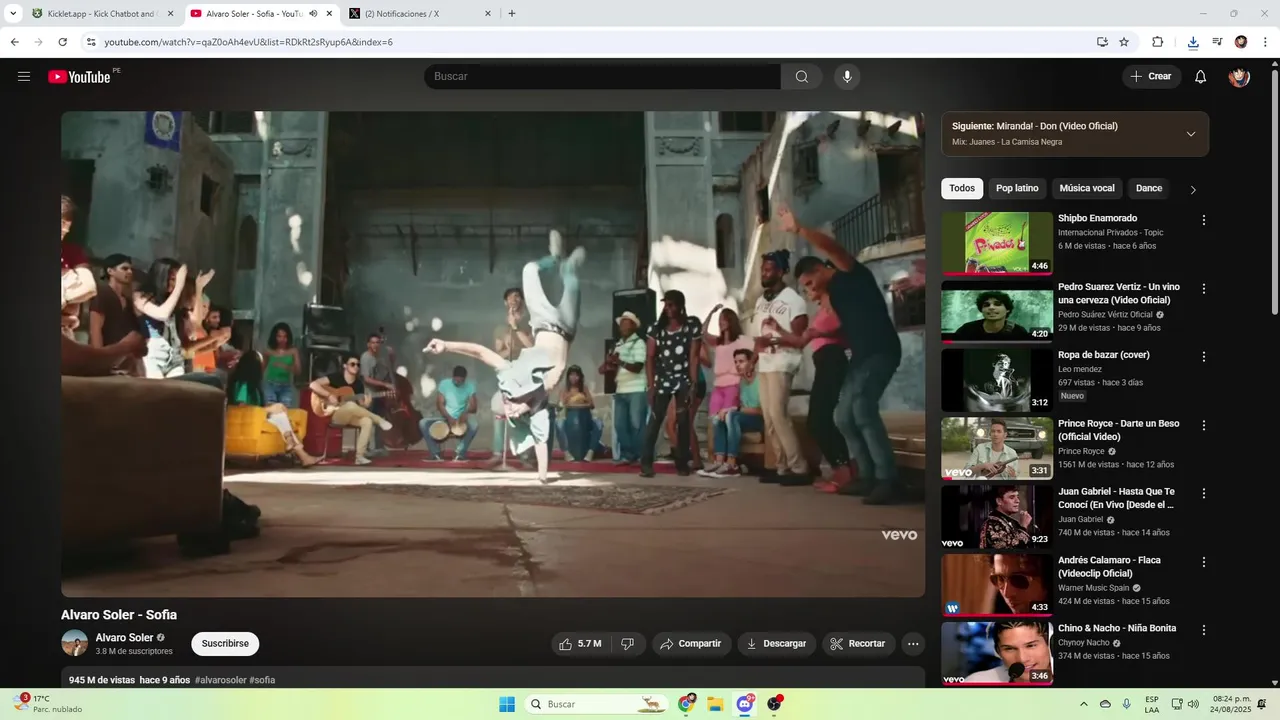Open Juan Gabriel Hasta Que Te Conocí title
1280x720 pixels.
1116,498
